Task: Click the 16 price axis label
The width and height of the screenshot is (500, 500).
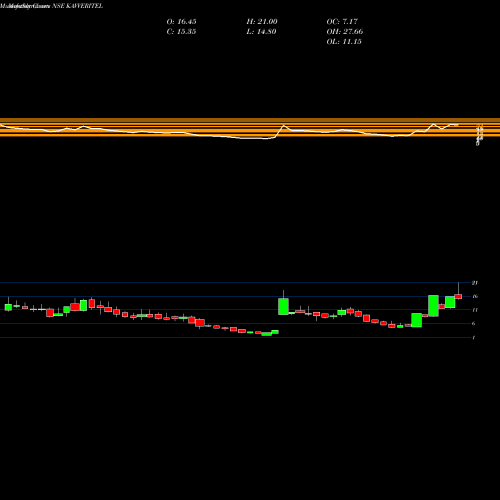Action: pos(475,296)
